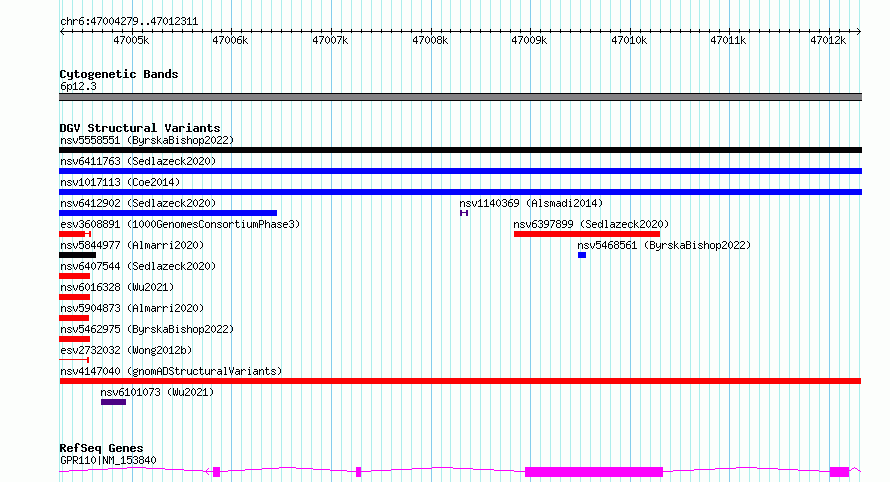Click the nsv5558551 black variant bar

(460, 150)
